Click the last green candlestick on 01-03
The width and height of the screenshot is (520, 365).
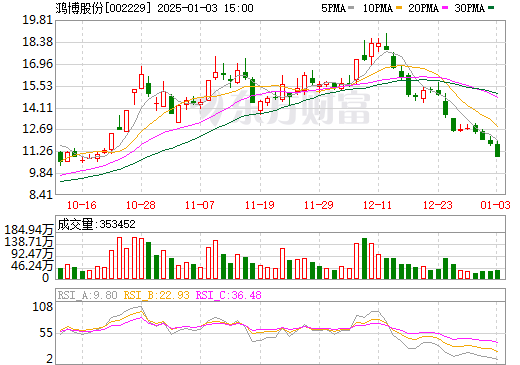(x=497, y=150)
